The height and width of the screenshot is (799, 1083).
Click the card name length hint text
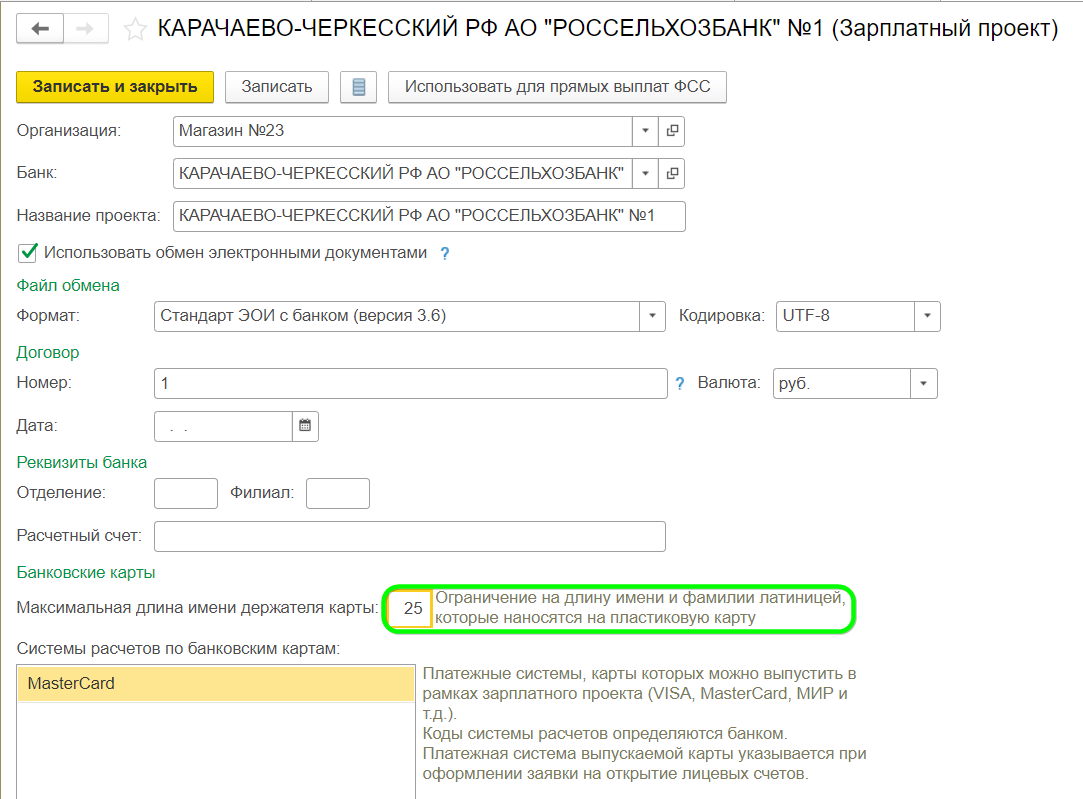pyautogui.click(x=640, y=608)
